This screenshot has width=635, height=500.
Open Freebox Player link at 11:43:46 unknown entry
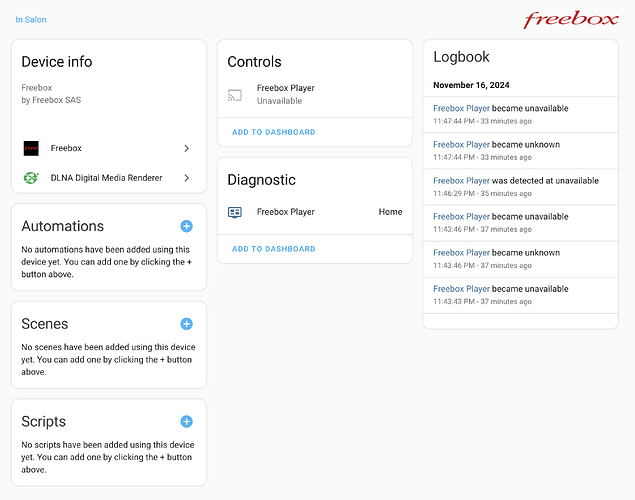point(461,253)
